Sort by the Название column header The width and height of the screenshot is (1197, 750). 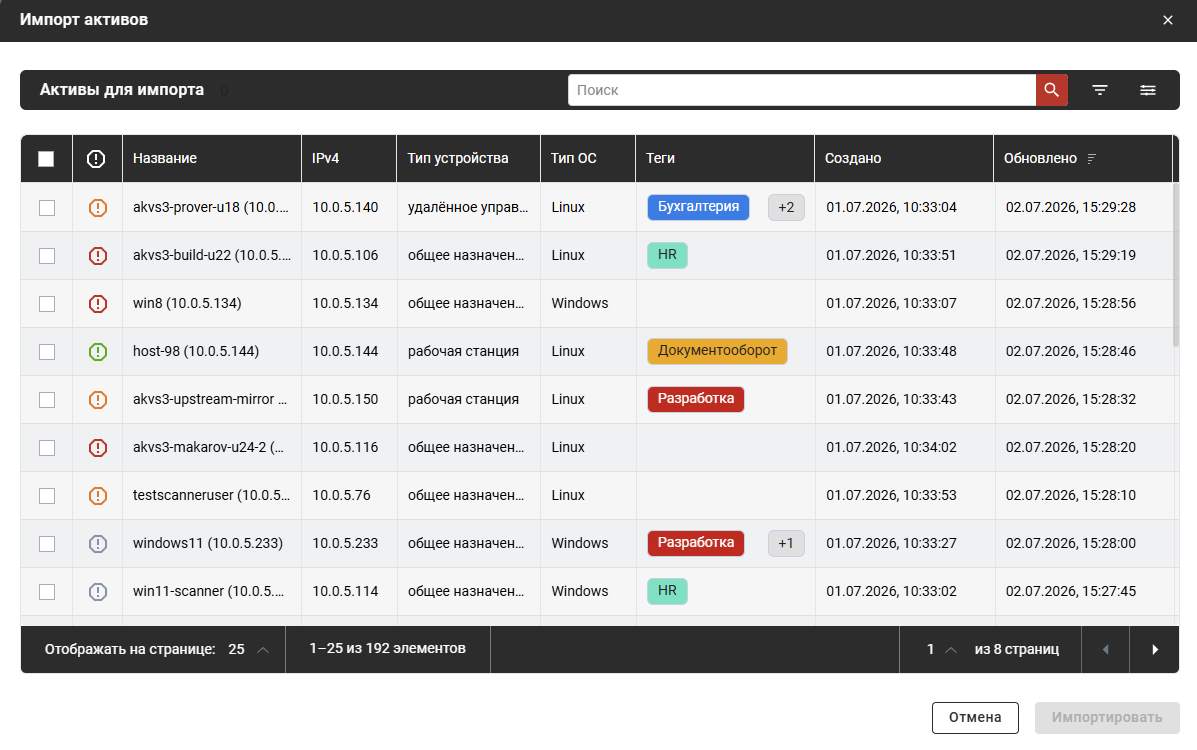[x=211, y=159]
